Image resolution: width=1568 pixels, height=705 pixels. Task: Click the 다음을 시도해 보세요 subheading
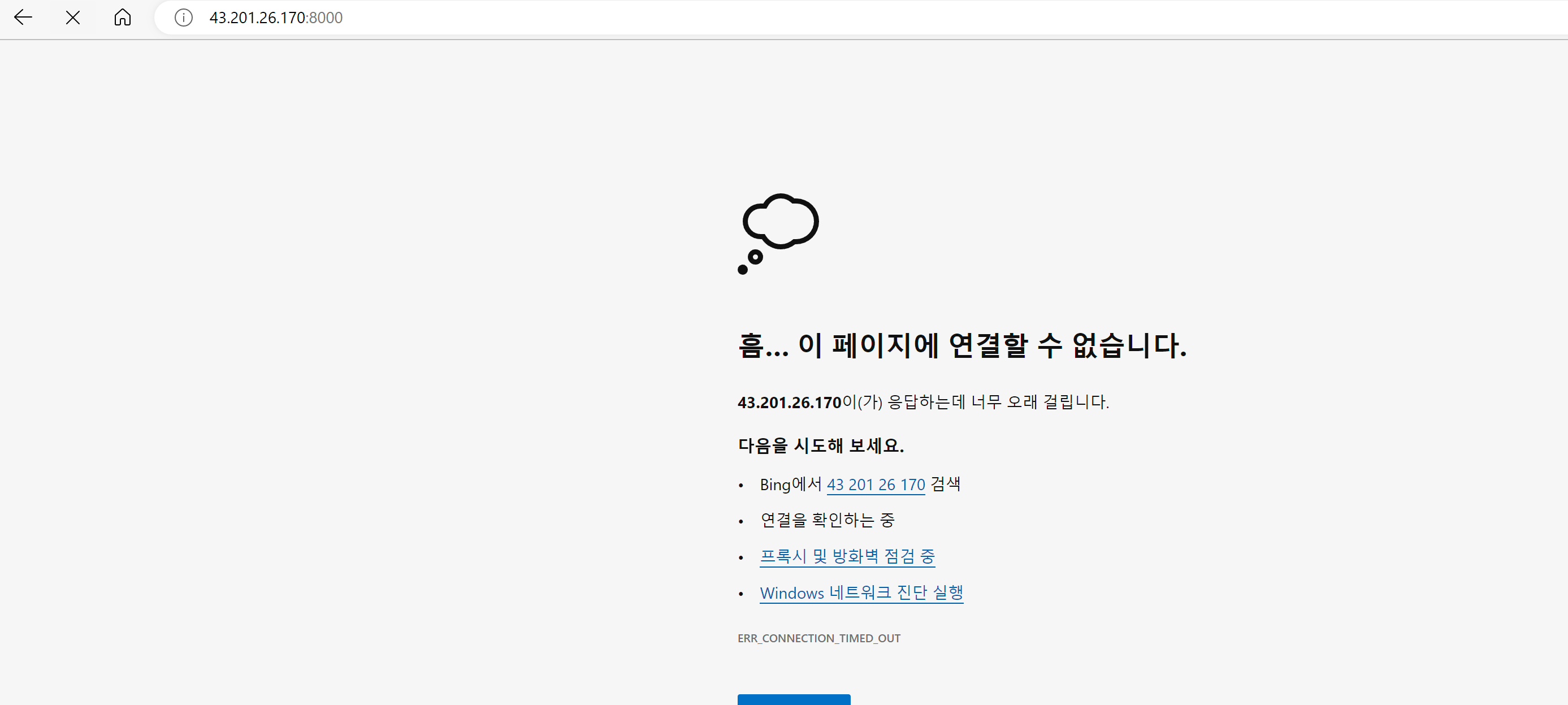click(821, 446)
